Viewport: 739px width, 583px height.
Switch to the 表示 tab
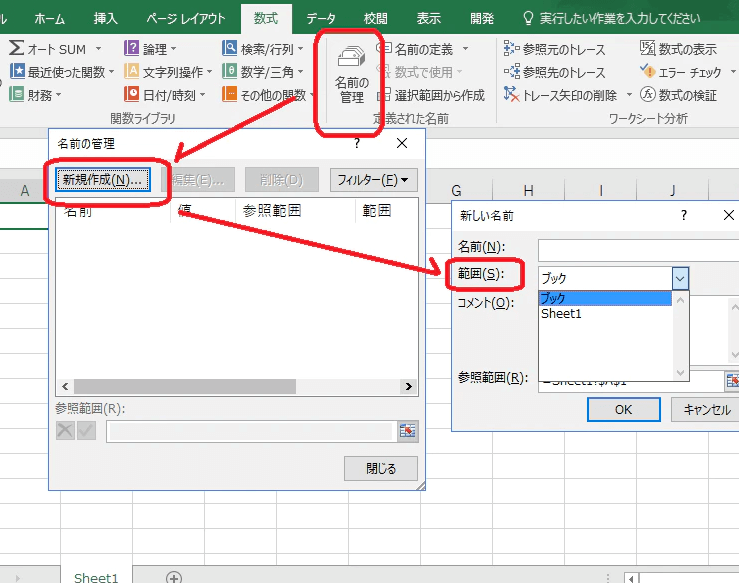point(428,18)
